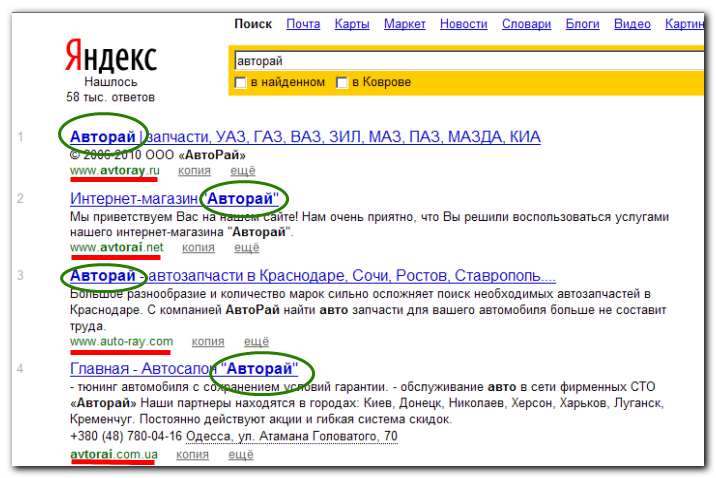The image size is (716, 478).
Task: Select the Поиск tab label
Action: pos(253,24)
